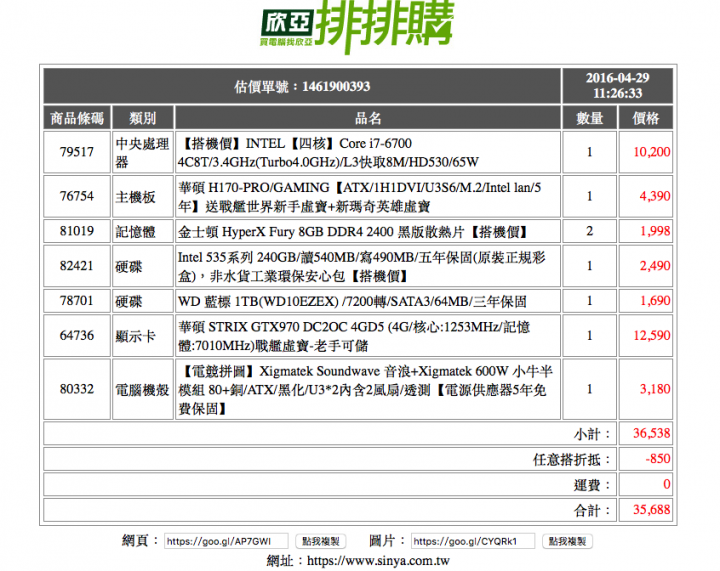Select product code 64736

click(77, 336)
